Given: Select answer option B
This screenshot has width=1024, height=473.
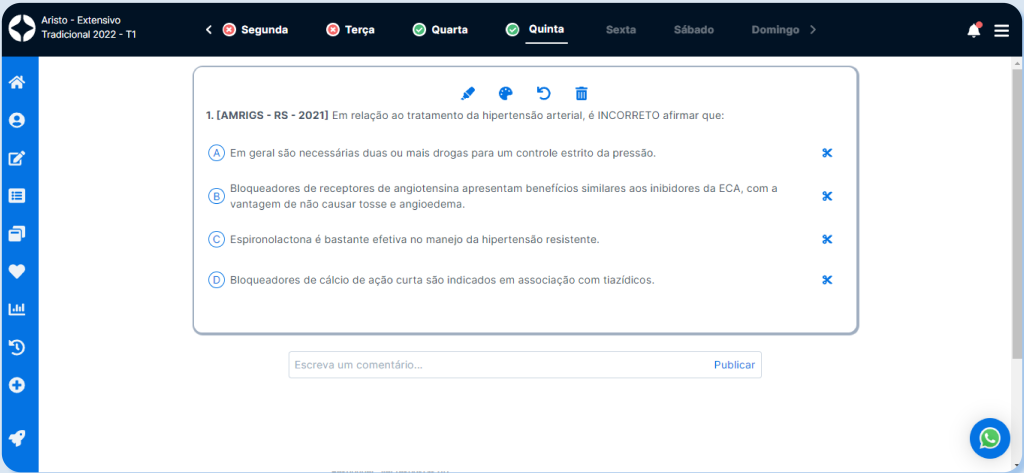Looking at the screenshot, I should coord(216,196).
